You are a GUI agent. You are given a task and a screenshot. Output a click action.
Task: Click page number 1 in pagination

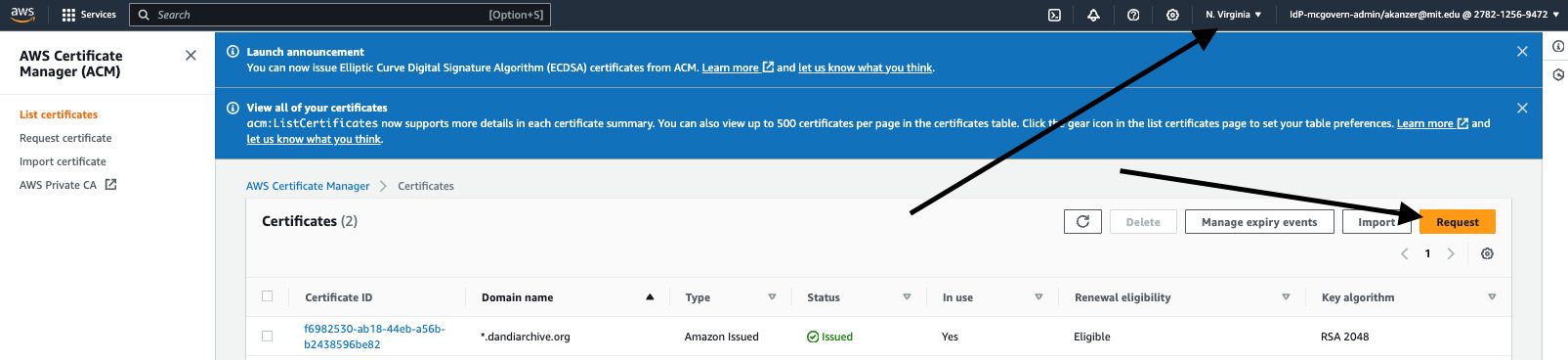point(1427,253)
